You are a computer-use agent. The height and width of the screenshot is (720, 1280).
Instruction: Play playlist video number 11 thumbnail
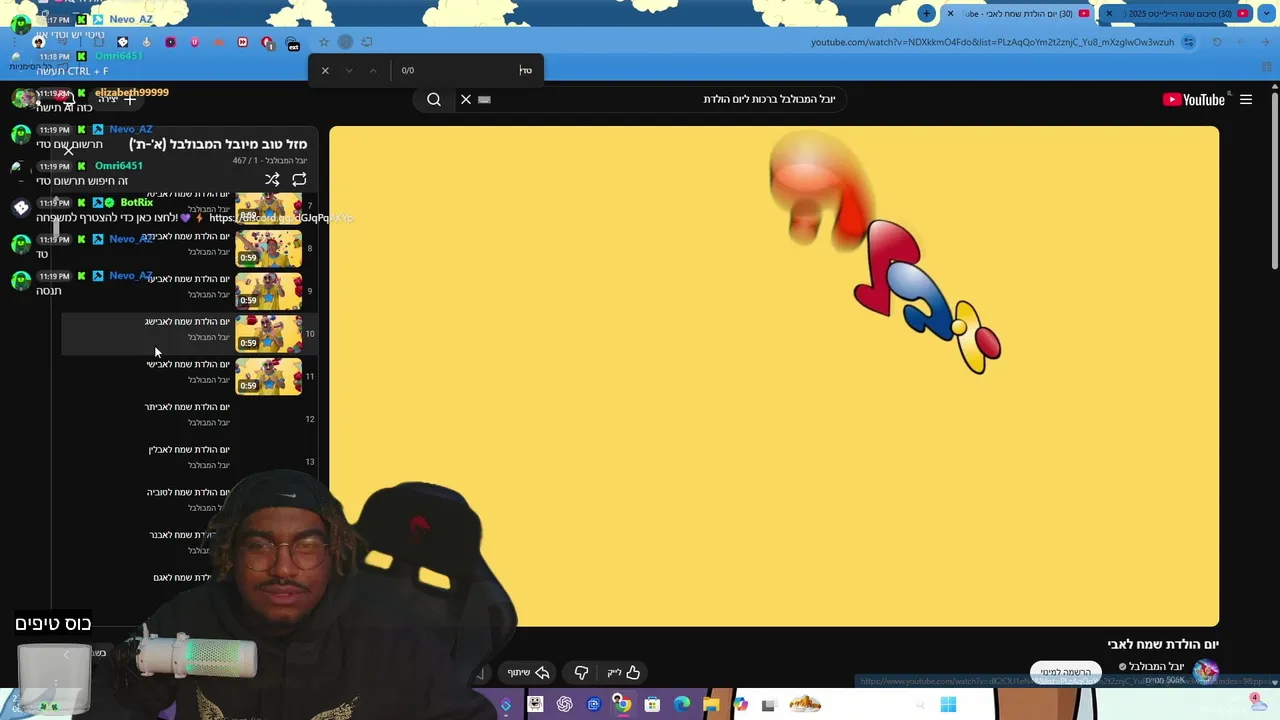tap(268, 377)
